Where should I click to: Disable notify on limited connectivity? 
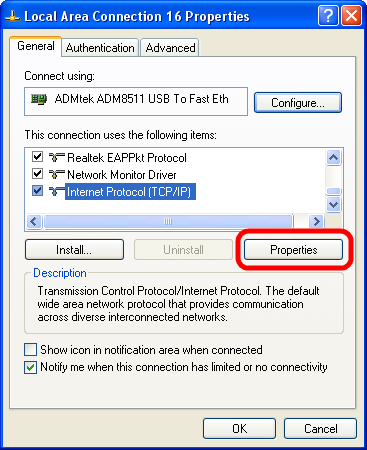point(30,367)
